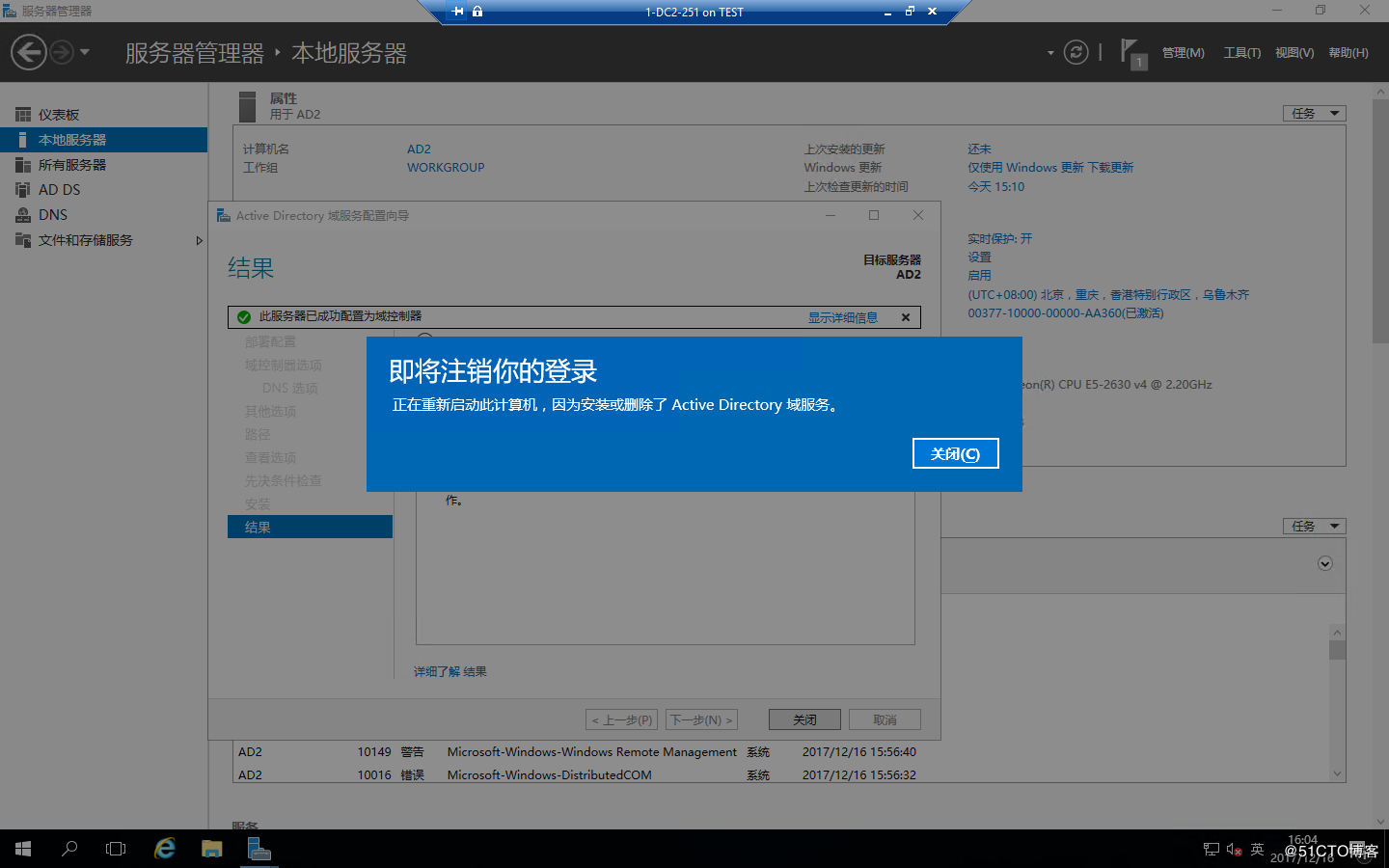Click the network icon in system tray

click(x=1212, y=850)
